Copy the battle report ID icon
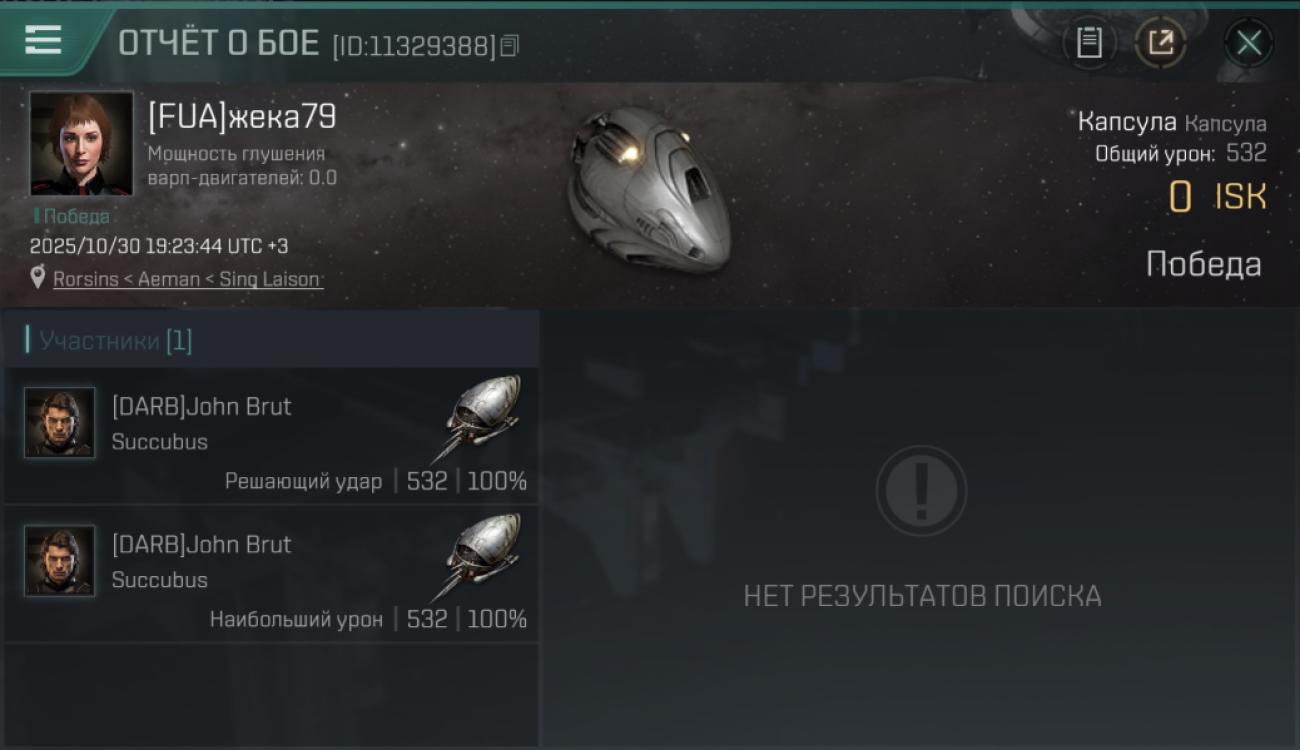 [x=510, y=46]
